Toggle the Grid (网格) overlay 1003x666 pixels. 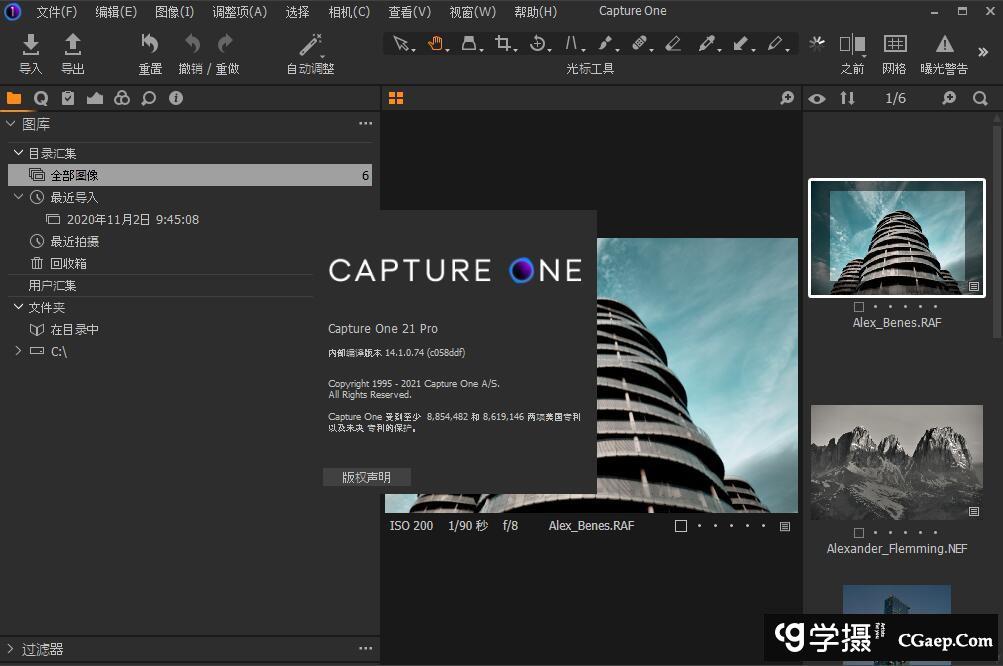895,44
